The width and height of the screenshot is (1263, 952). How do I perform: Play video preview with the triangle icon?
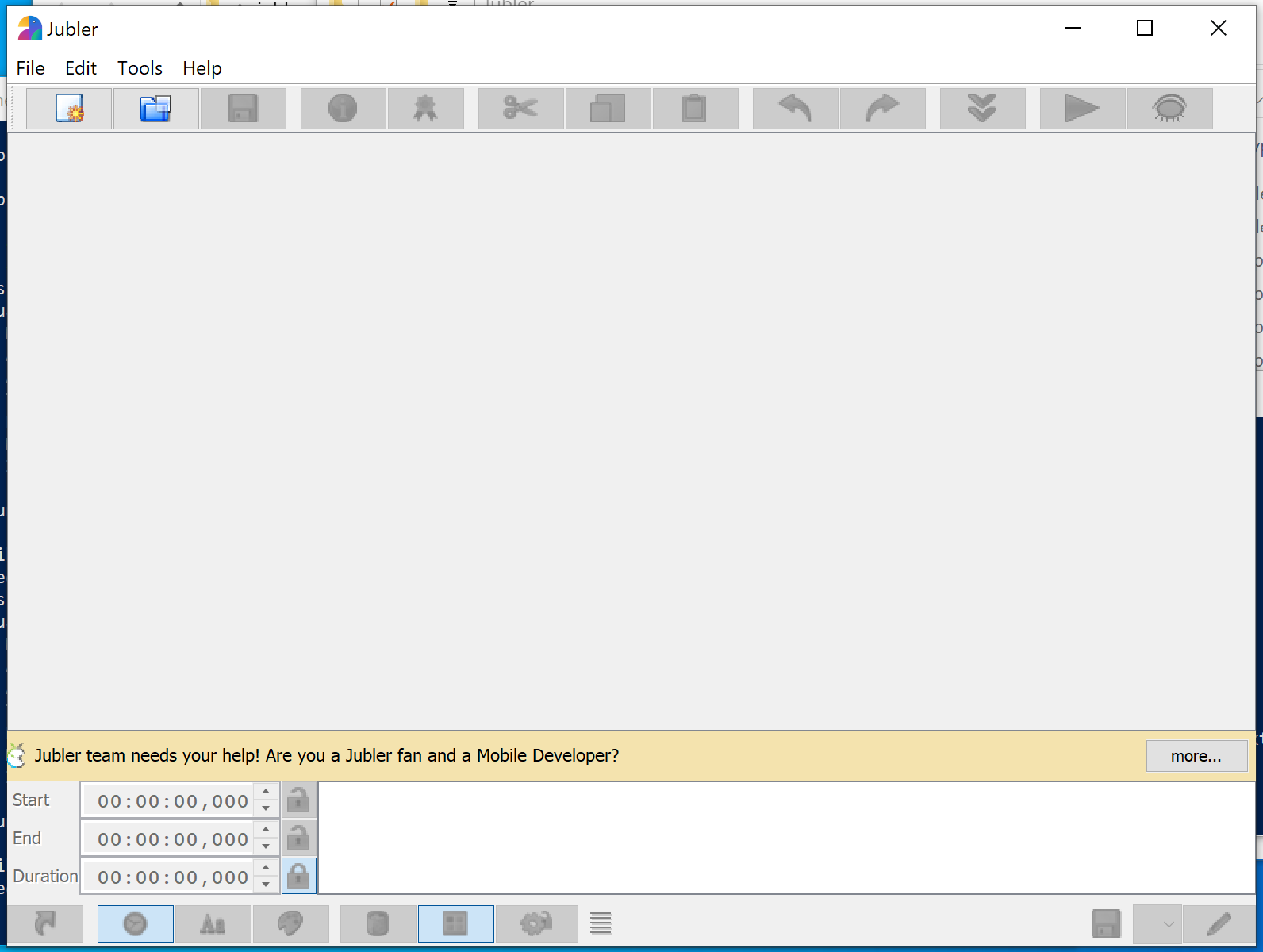pos(1082,109)
